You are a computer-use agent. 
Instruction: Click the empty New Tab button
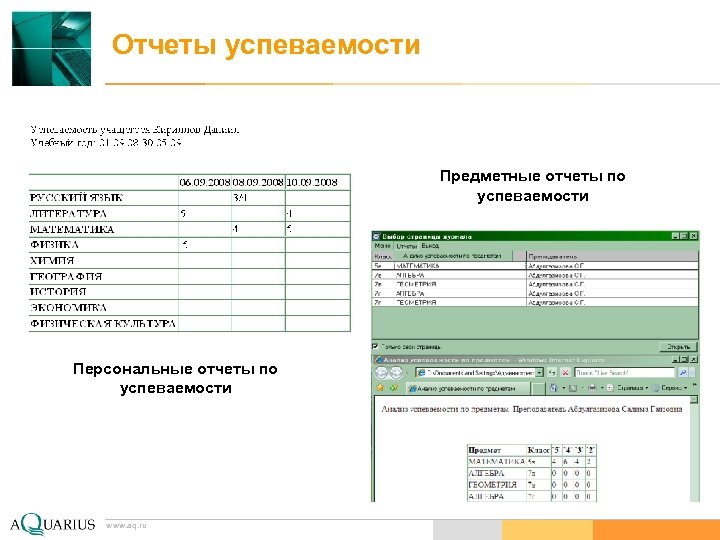point(537,388)
